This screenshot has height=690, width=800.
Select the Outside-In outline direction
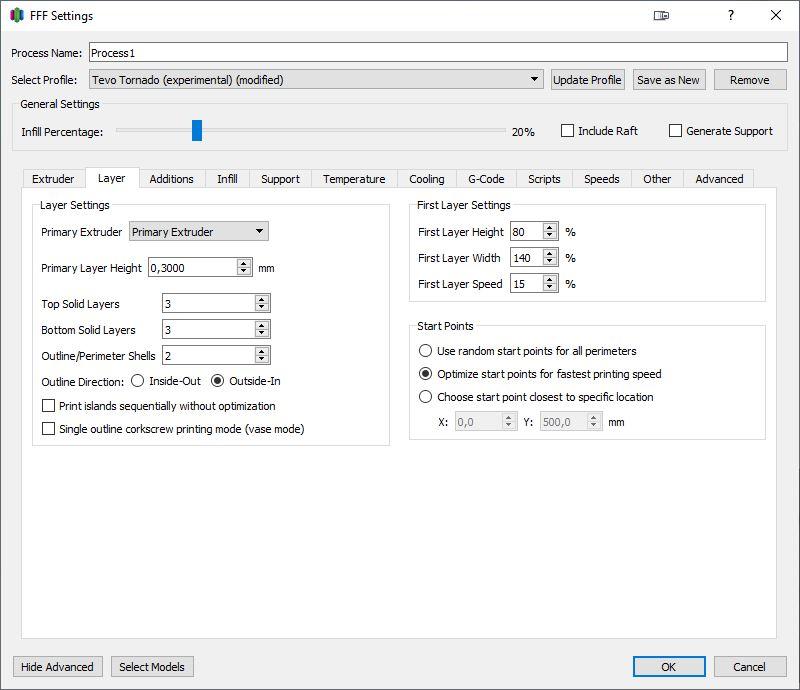(x=217, y=381)
